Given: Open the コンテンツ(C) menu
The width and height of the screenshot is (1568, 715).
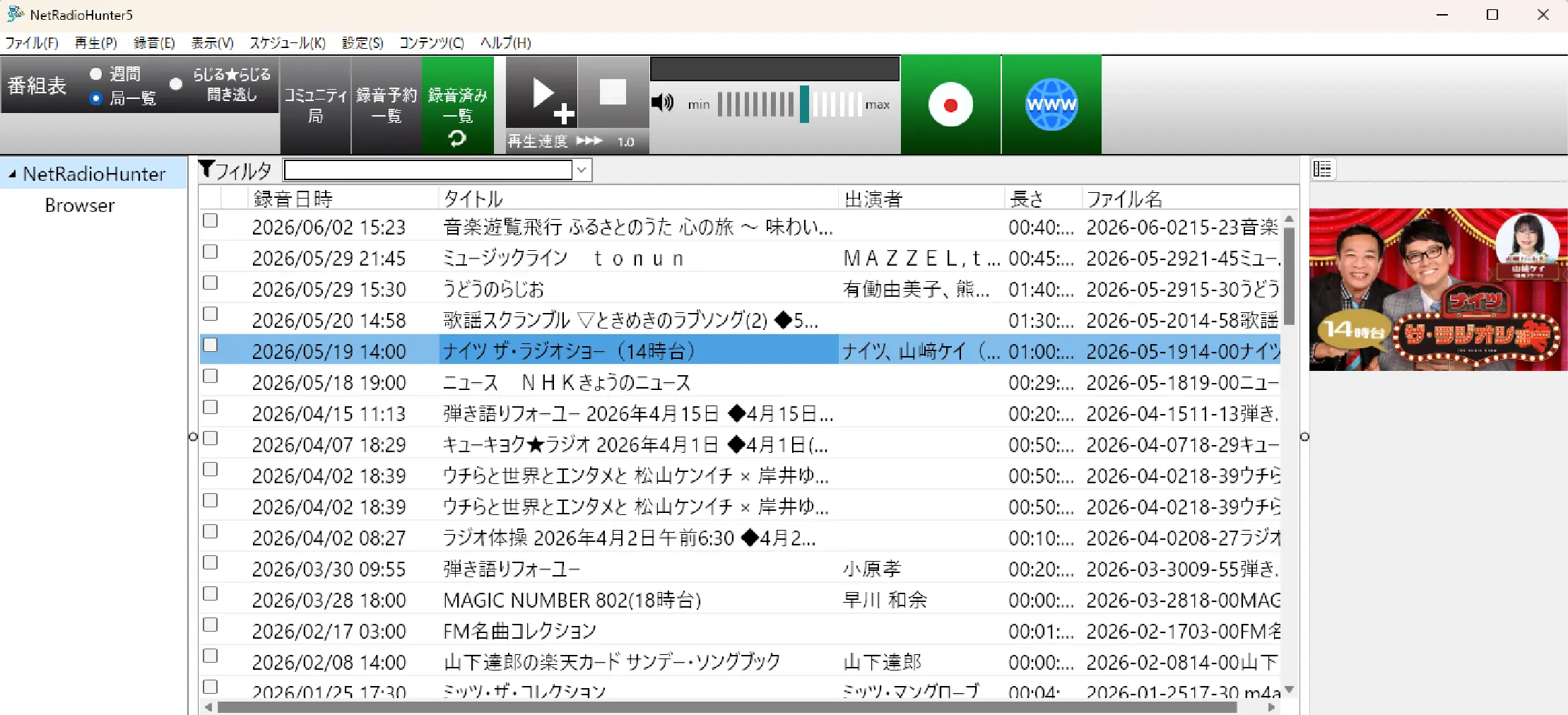Looking at the screenshot, I should click(432, 43).
